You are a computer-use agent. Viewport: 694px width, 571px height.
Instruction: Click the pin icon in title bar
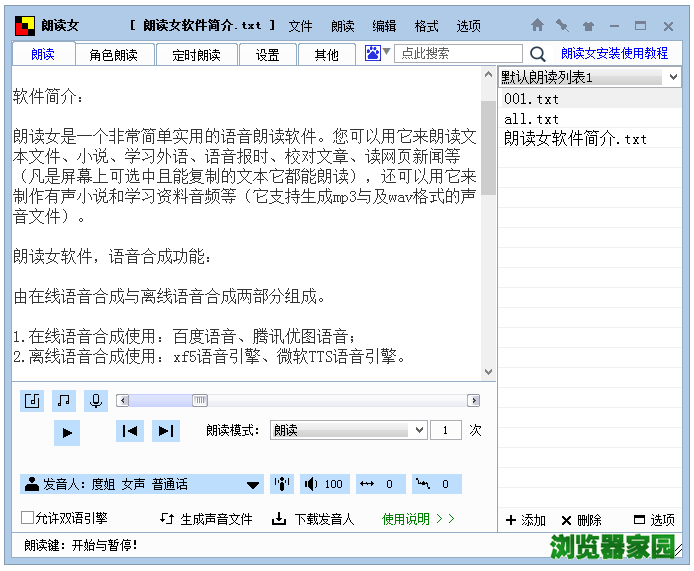[562, 25]
